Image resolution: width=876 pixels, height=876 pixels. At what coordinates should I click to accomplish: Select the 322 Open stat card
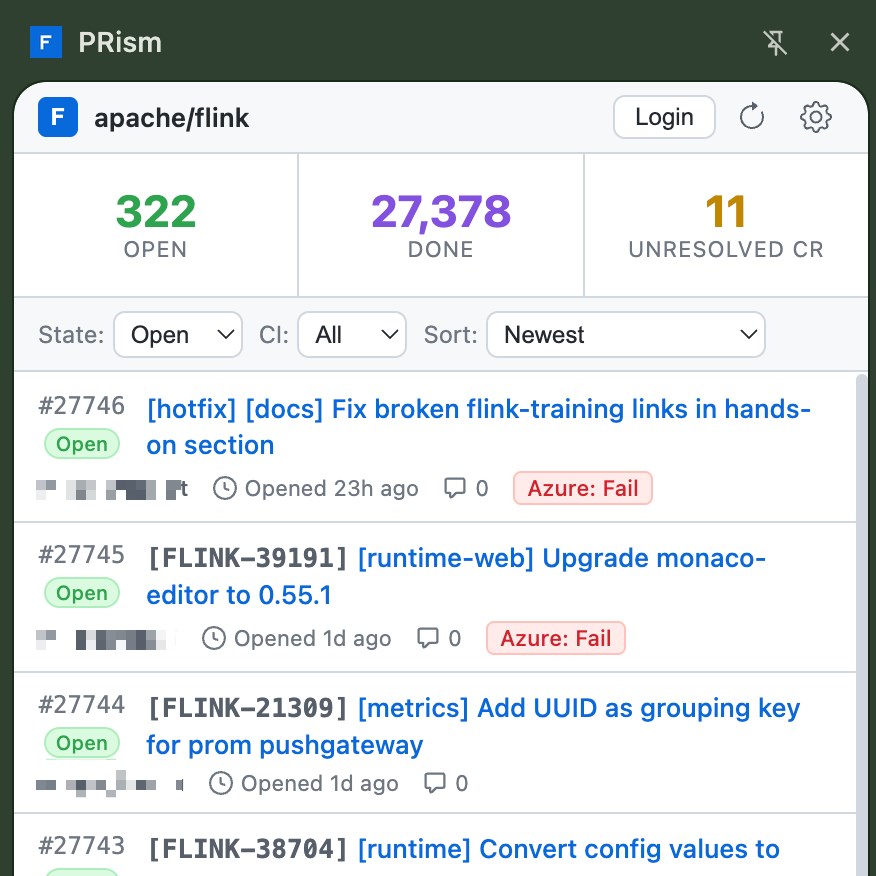(156, 225)
